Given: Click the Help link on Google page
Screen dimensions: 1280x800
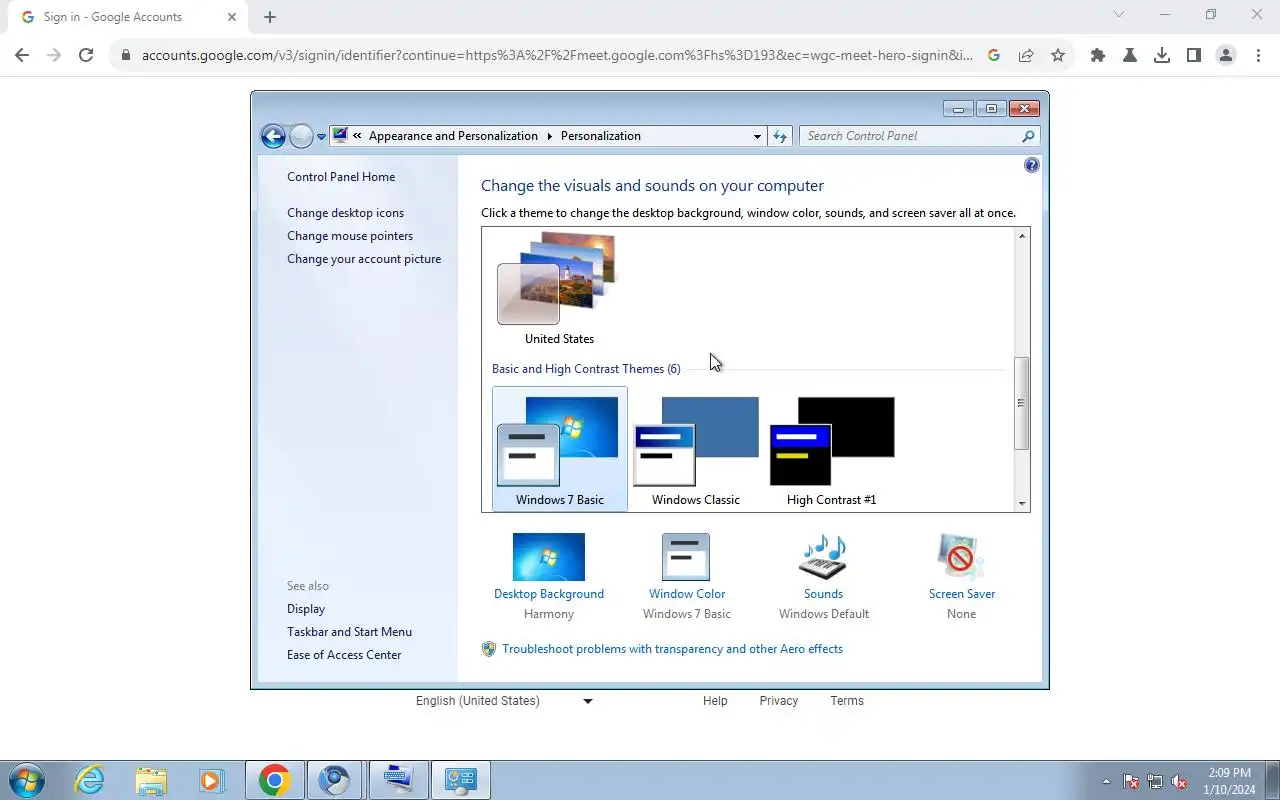Looking at the screenshot, I should [715, 701].
